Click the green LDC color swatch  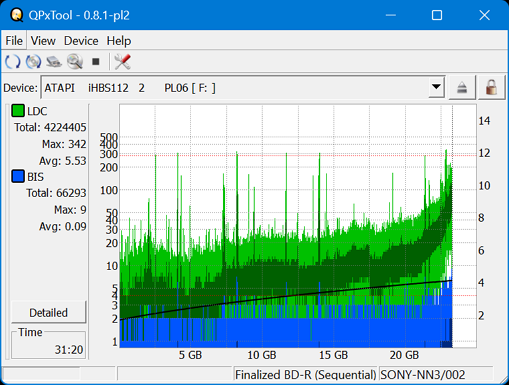coord(18,111)
